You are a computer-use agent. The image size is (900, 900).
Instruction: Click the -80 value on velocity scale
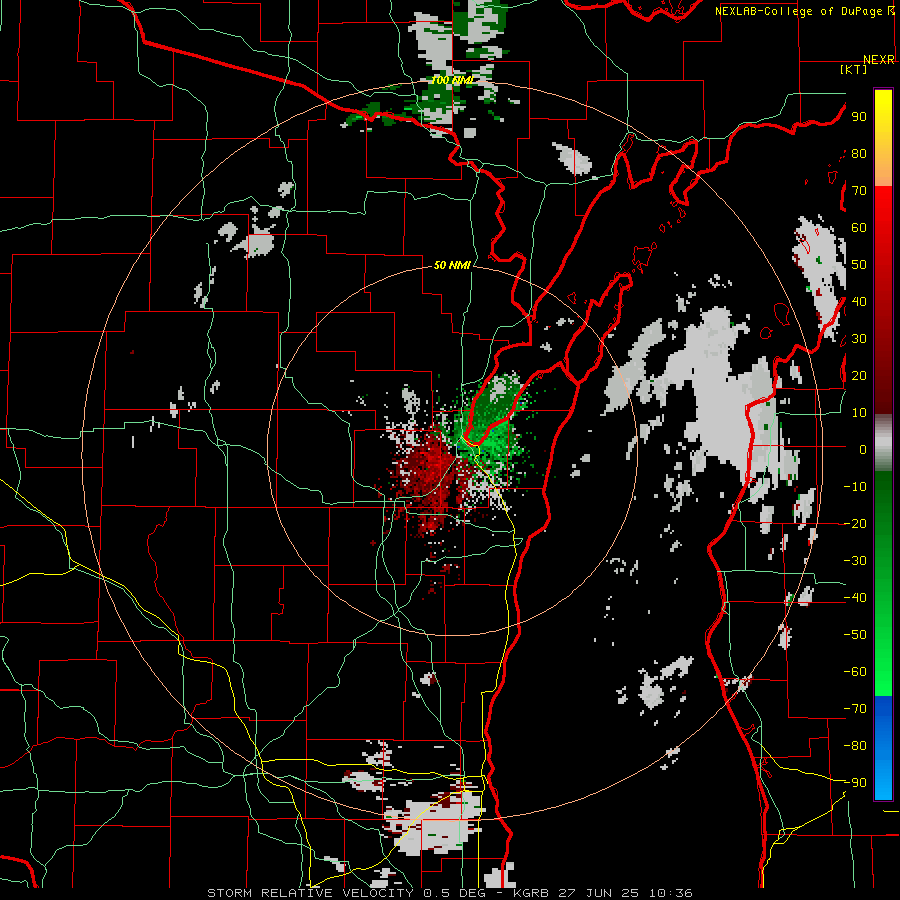pos(855,746)
